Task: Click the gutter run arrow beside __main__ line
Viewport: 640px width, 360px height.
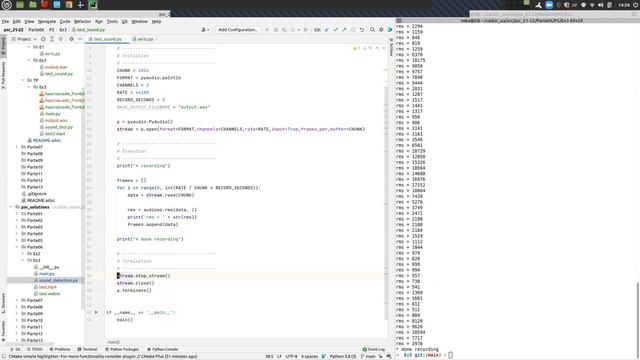Action: pyautogui.click(x=96, y=312)
